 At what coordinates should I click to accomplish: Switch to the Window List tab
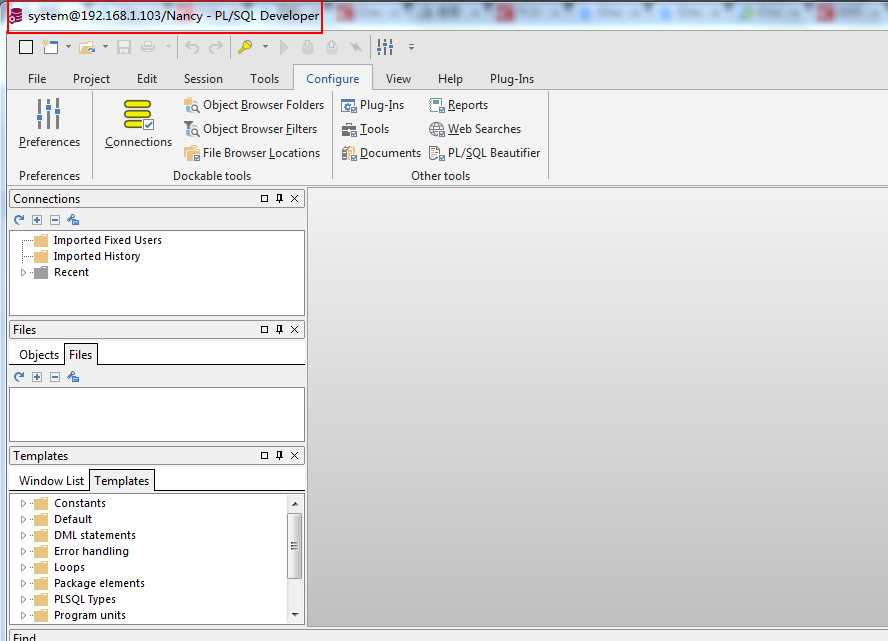(x=51, y=481)
